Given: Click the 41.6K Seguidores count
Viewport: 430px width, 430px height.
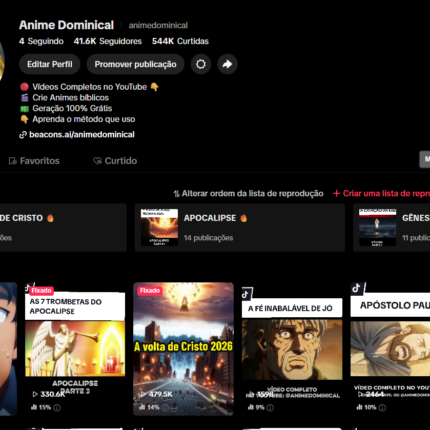Looking at the screenshot, I should 108,41.
